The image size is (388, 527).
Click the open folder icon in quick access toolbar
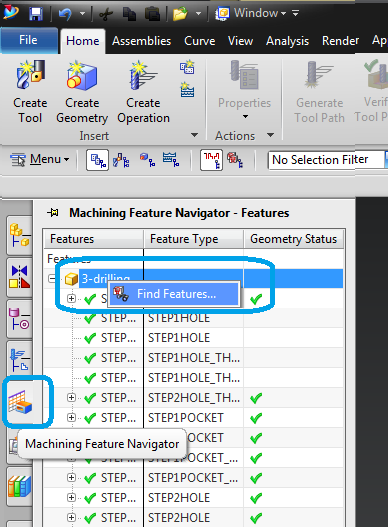click(x=180, y=14)
